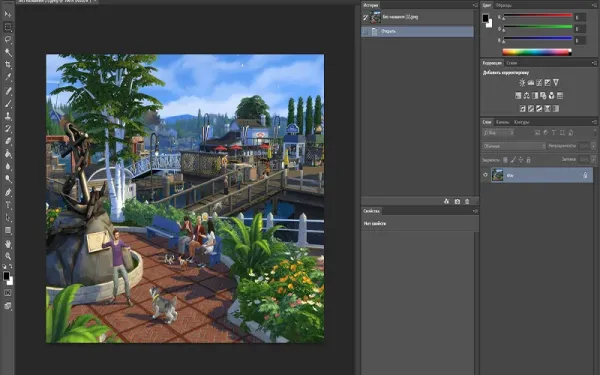Viewport: 600px width, 375px height.
Task: Change screen mode at toolbar bottom
Action: tap(8, 306)
